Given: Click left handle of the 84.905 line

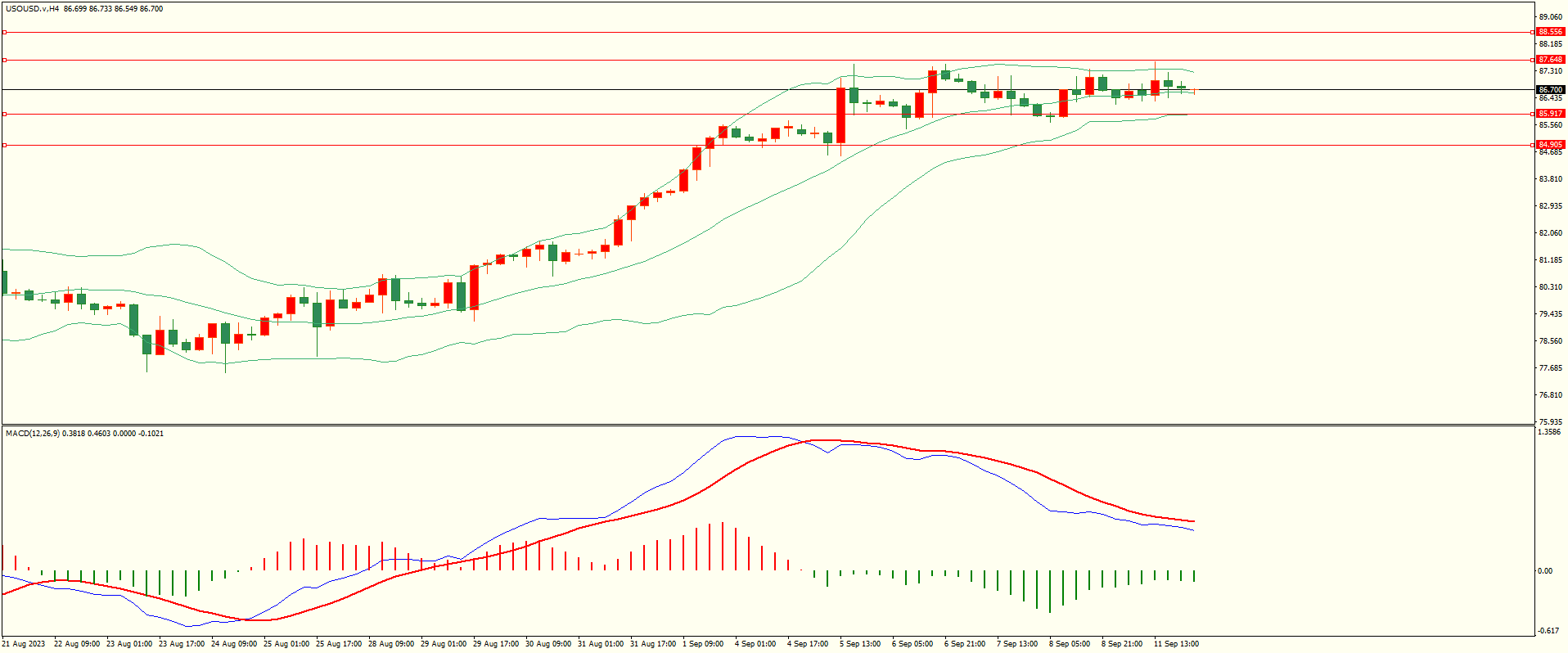Looking at the screenshot, I should pos(4,145).
